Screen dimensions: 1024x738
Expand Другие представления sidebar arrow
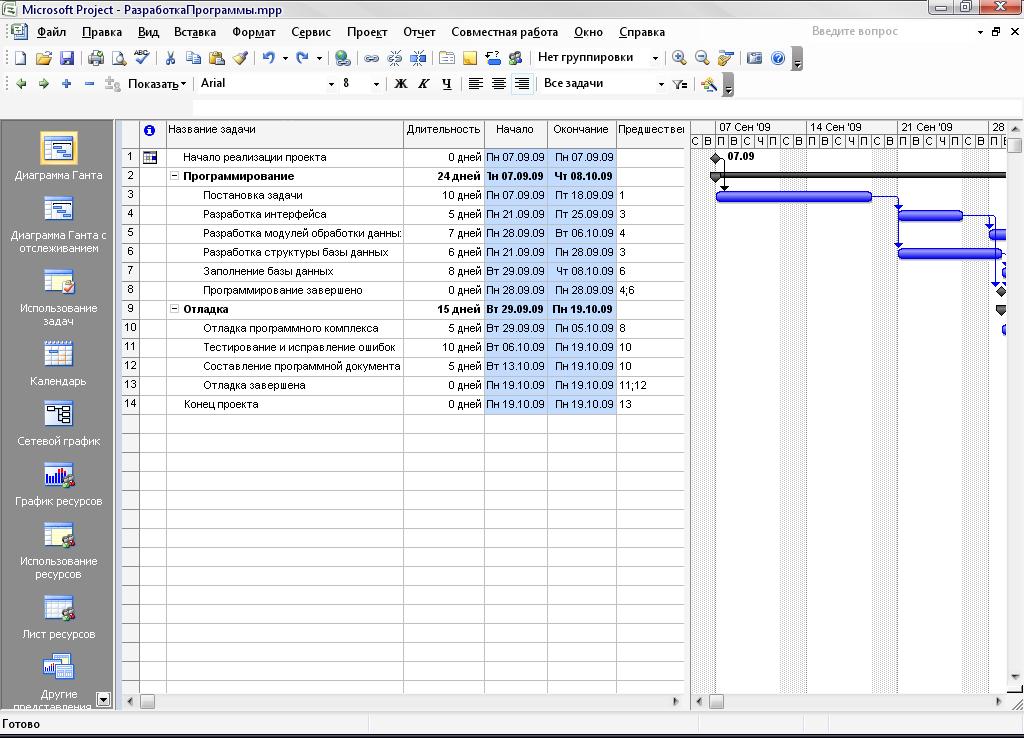coord(103,699)
